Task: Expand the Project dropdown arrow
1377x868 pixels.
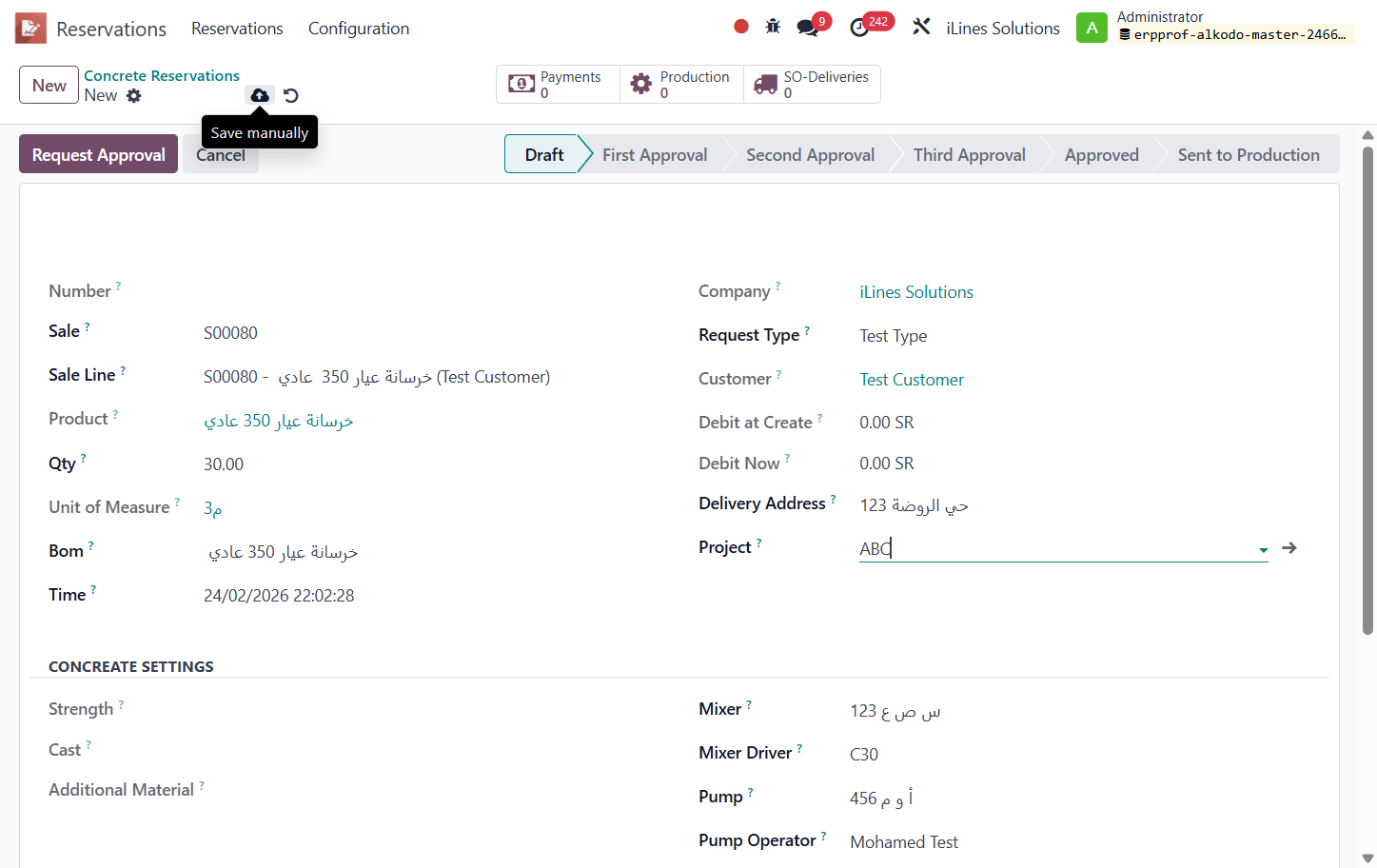Action: pyautogui.click(x=1263, y=550)
